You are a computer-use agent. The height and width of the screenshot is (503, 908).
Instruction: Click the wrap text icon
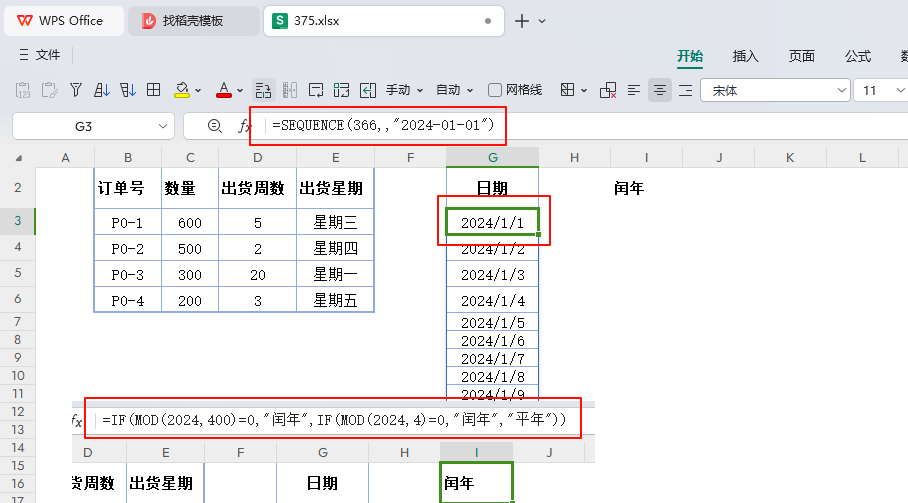tap(316, 90)
